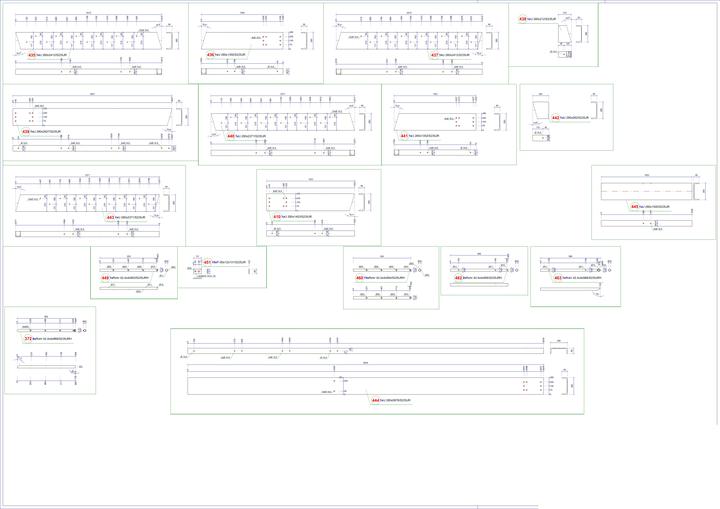
Task: Pick the small trapezoid plate of part 438
Action: tap(564, 34)
